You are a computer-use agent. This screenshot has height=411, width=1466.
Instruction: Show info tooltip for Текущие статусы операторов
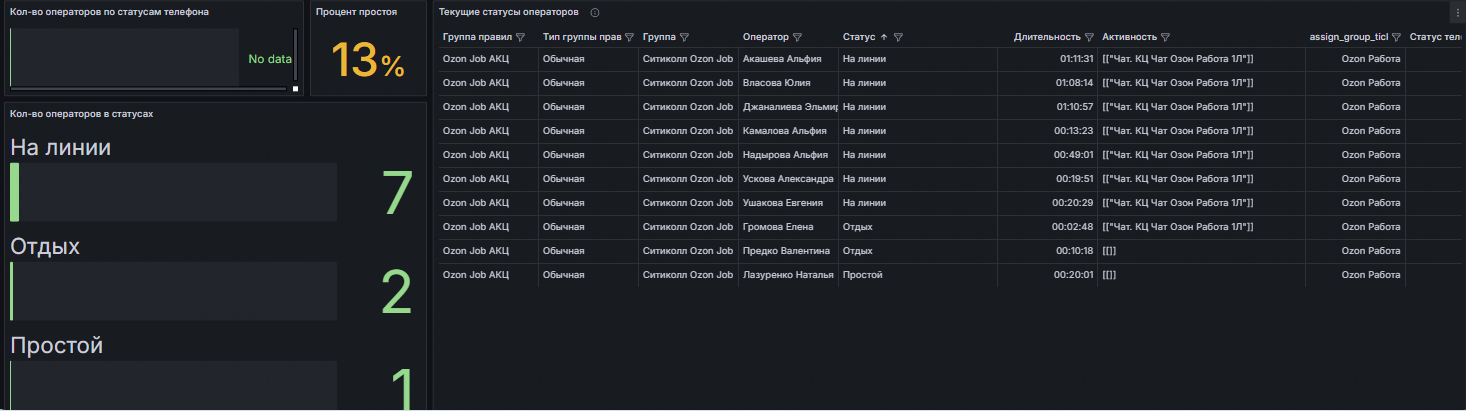click(595, 12)
